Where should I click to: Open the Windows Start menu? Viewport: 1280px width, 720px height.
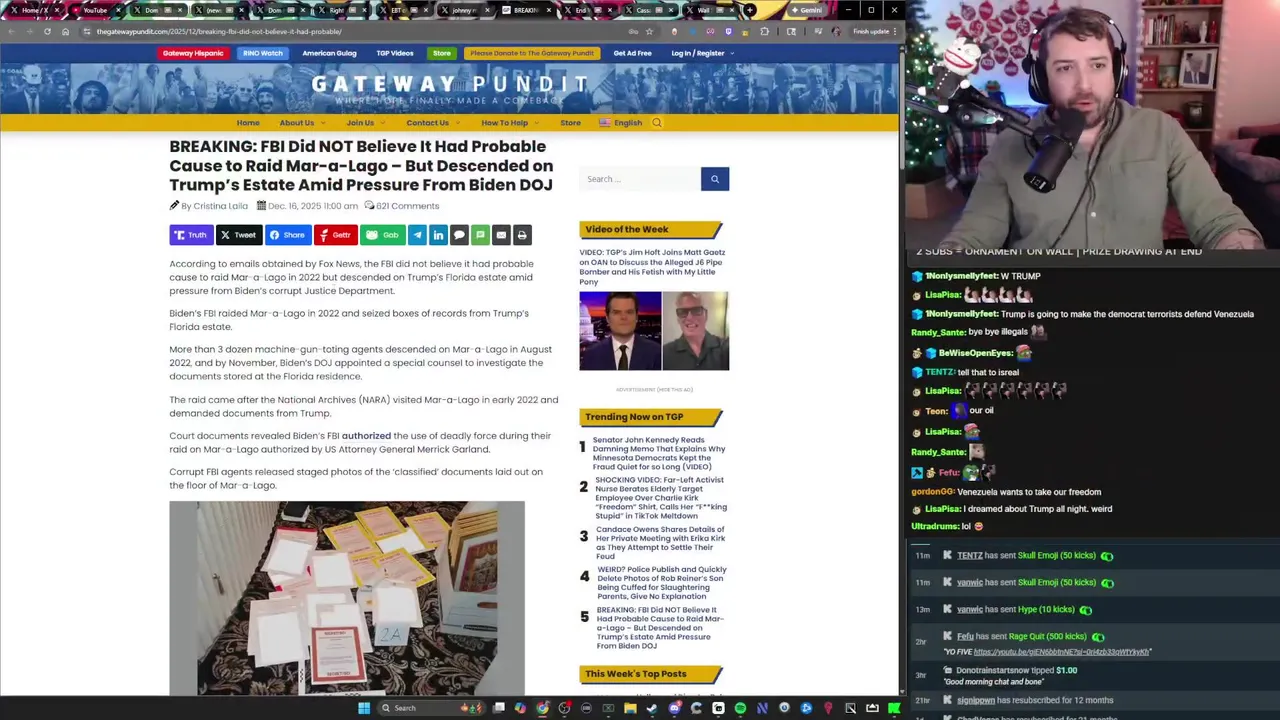364,708
